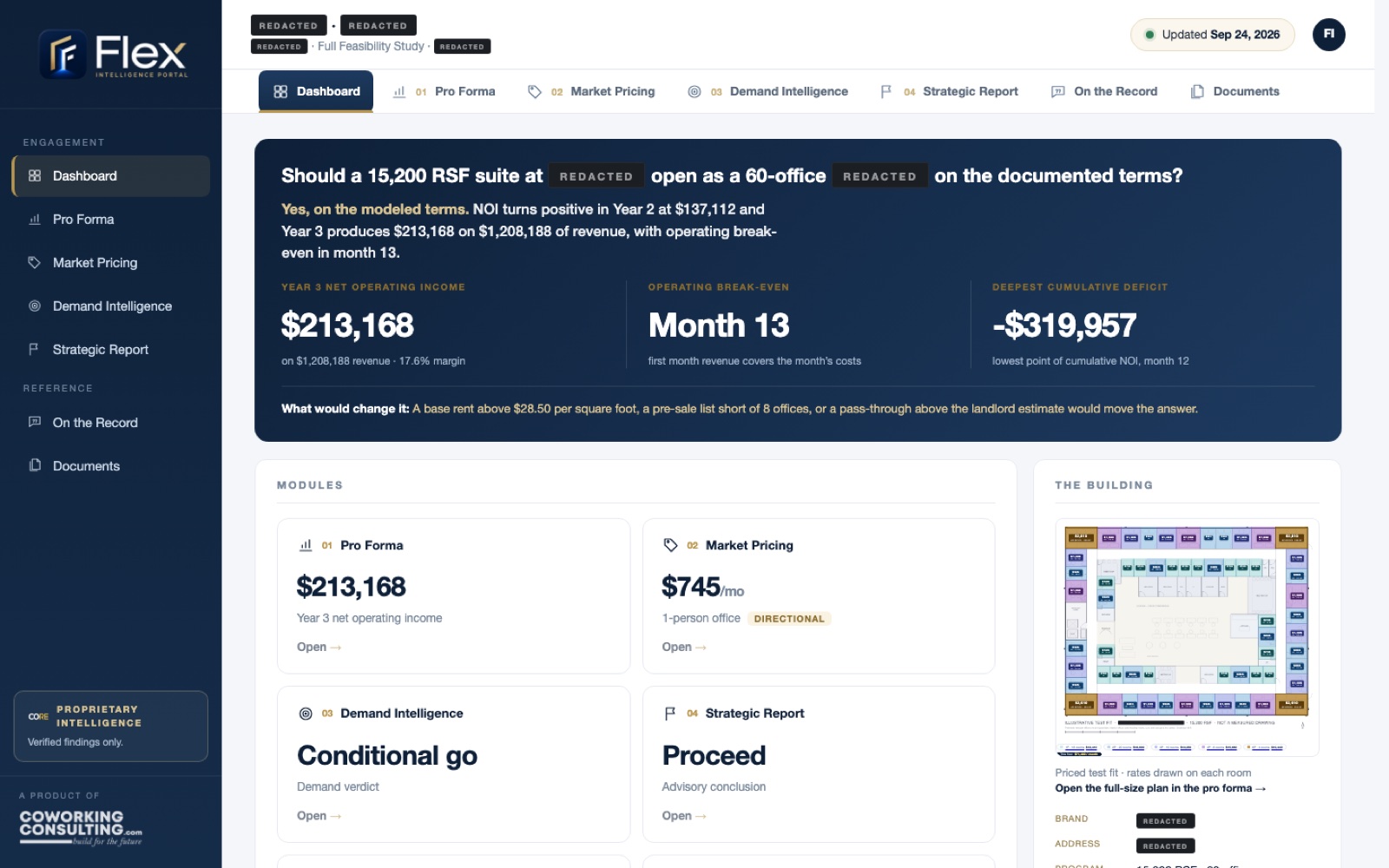Click the CORE badge in Proprietary Intelligence box
The image size is (1389, 868).
click(x=38, y=716)
